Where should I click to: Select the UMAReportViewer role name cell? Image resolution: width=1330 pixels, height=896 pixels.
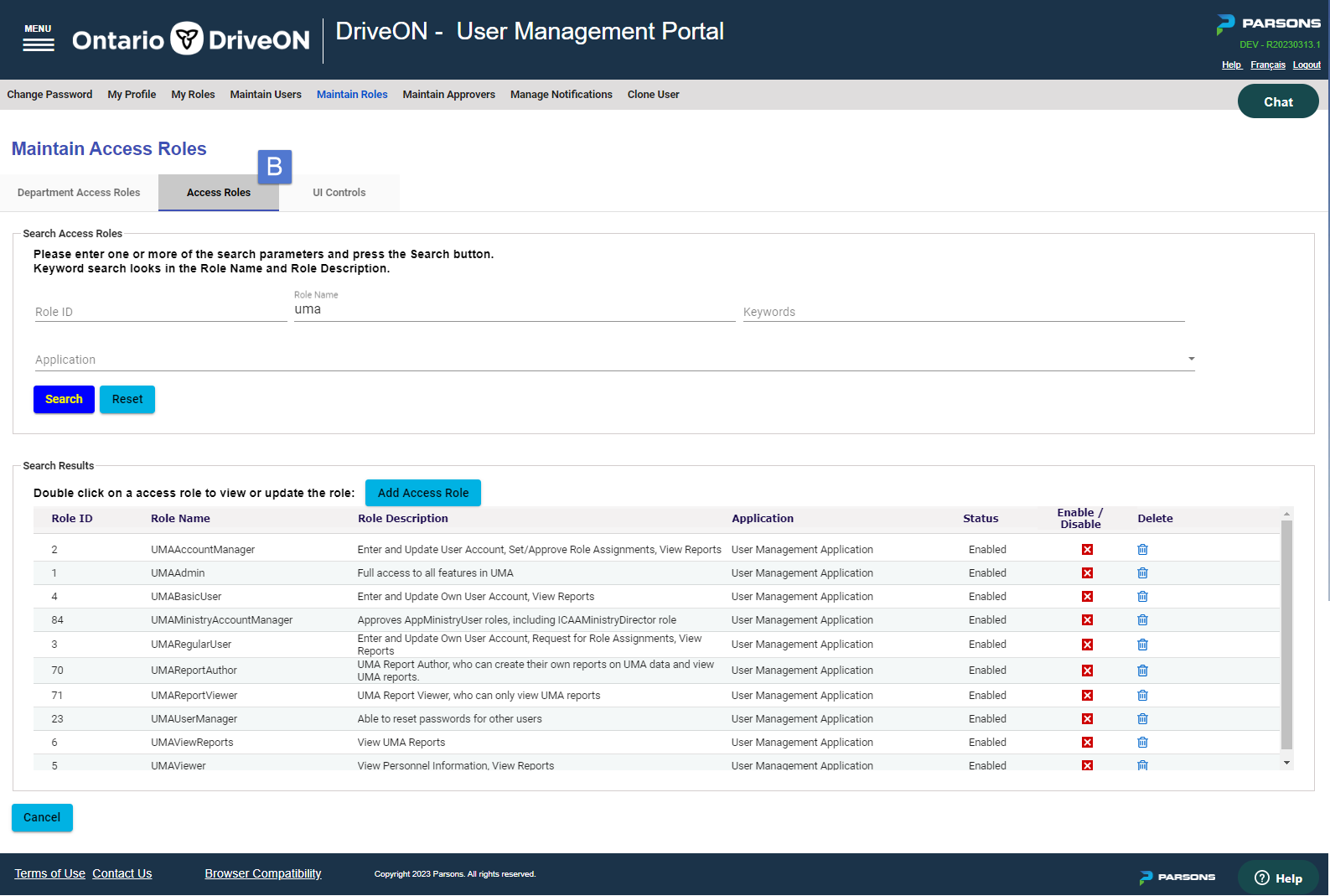[194, 696]
